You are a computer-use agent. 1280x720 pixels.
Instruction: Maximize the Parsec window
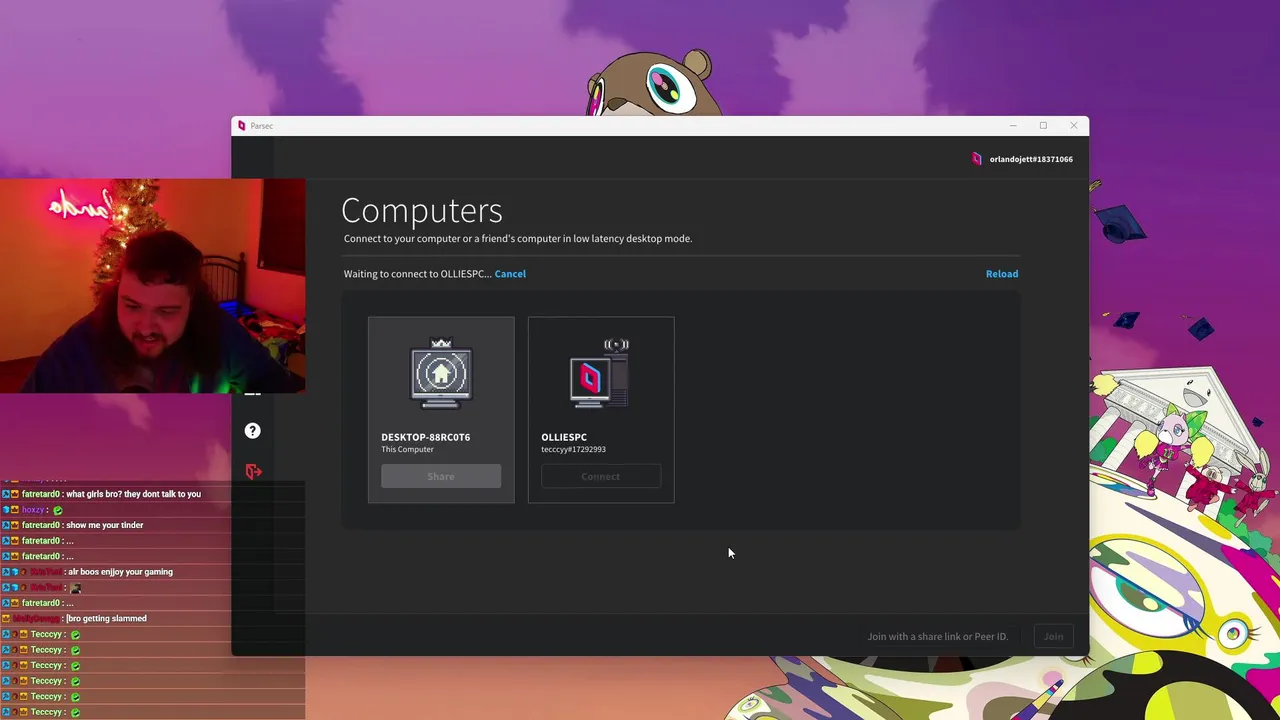point(1043,126)
